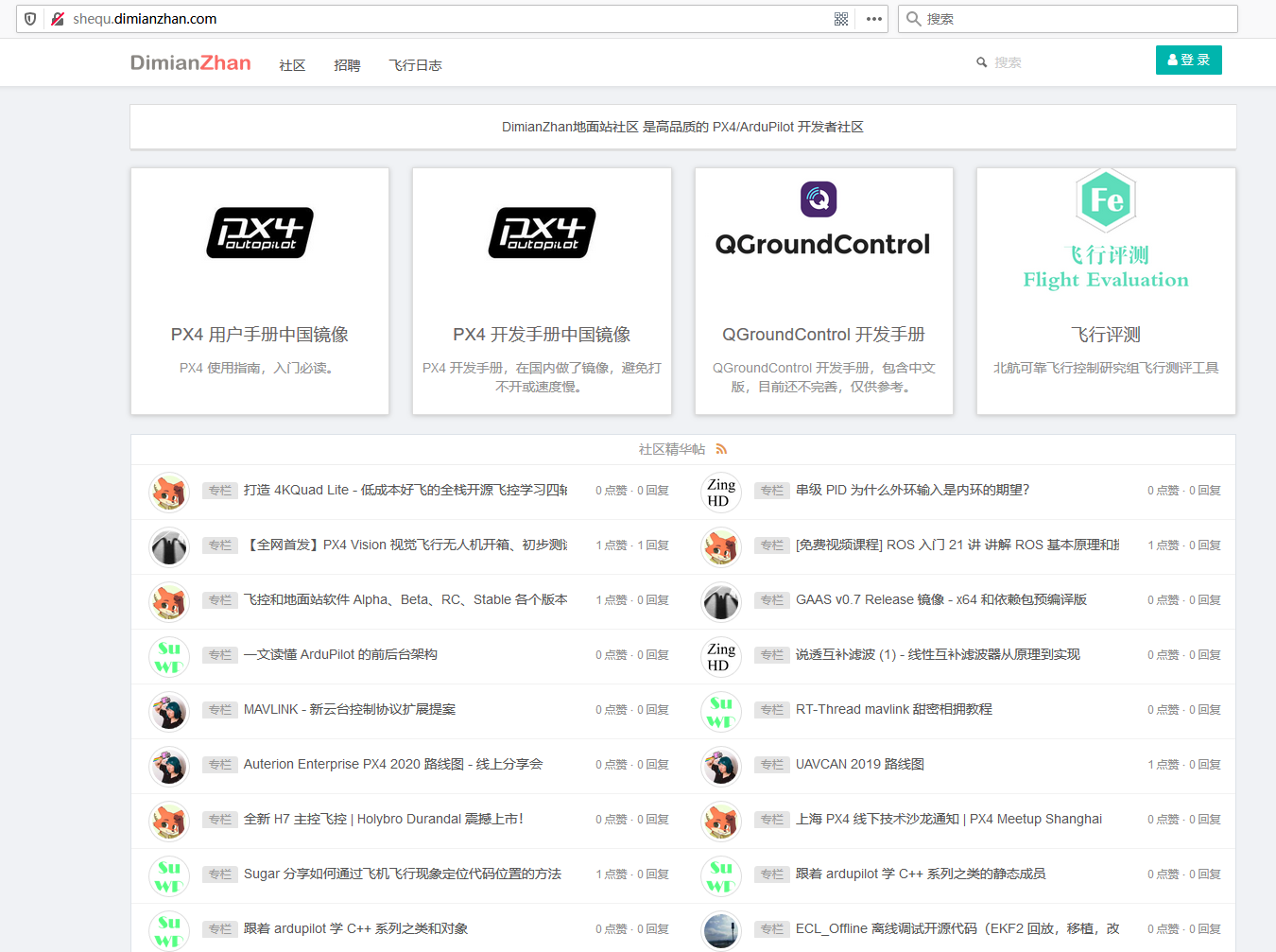
Task: Click the browser 搜索 search box
Action: point(1068,19)
